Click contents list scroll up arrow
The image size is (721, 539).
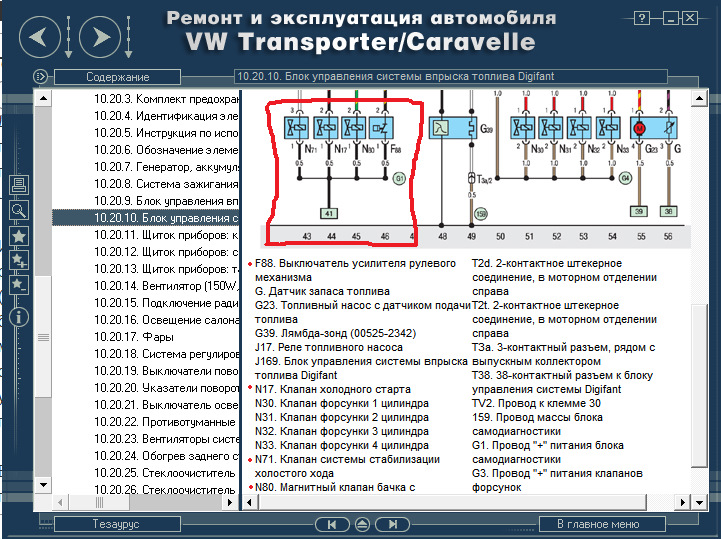click(43, 98)
